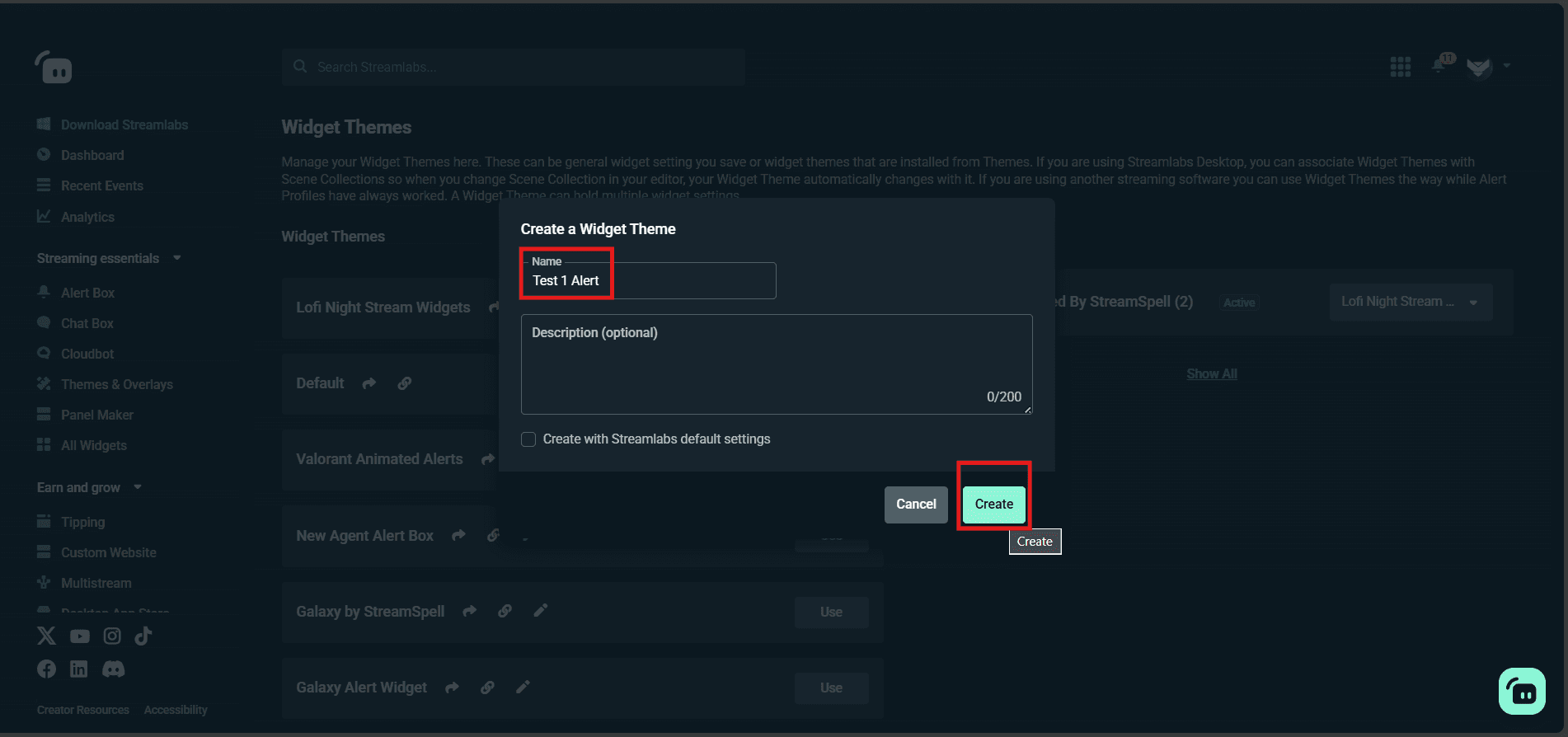Screen dimensions: 1568x737
Task: Click the Description box resize handle
Action: (1027, 409)
